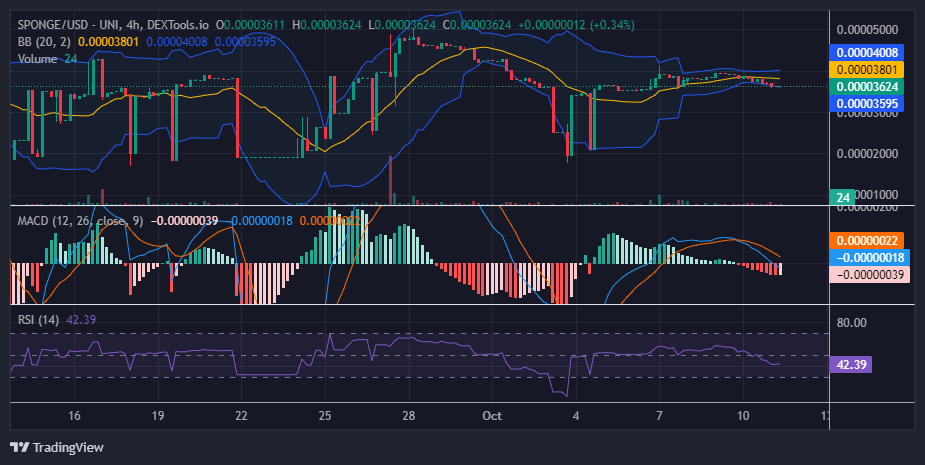Select the Volume indicator label
The width and height of the screenshot is (925, 465).
(37, 59)
